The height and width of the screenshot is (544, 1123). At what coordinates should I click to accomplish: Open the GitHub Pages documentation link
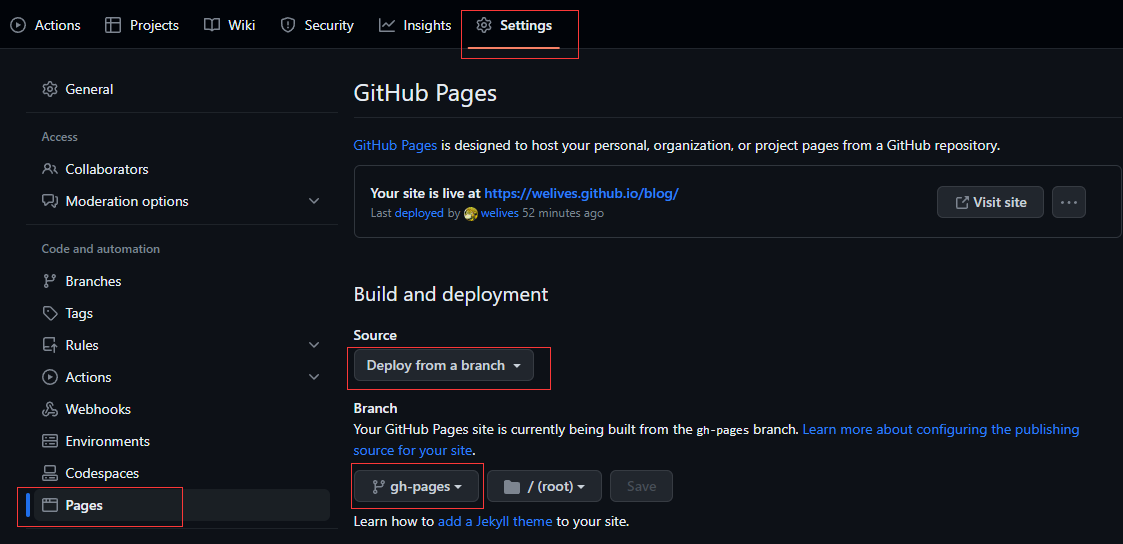coord(395,145)
